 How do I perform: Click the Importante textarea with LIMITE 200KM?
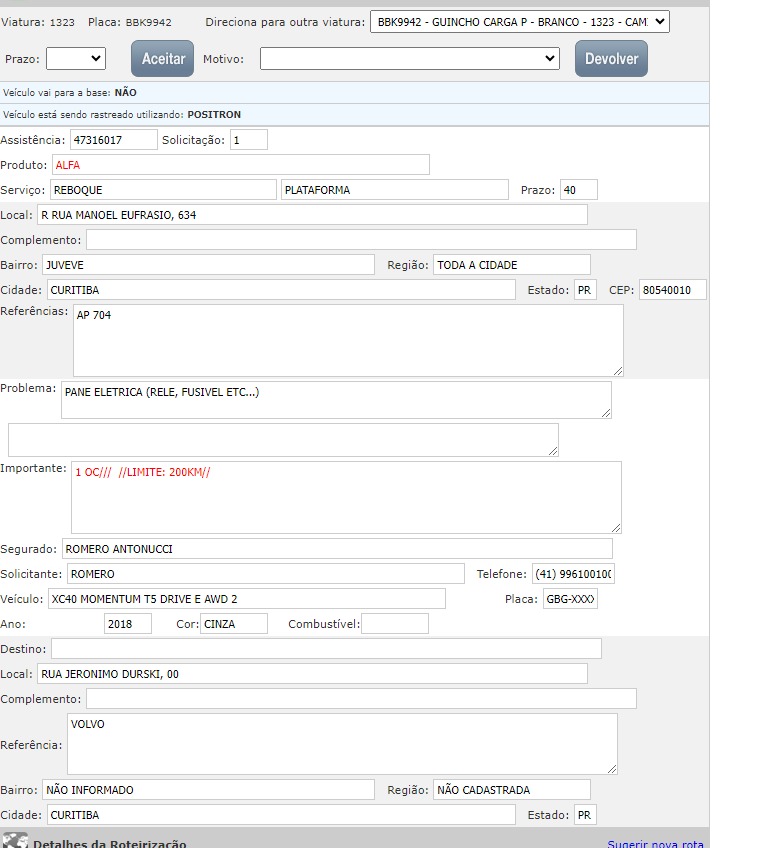[346, 498]
